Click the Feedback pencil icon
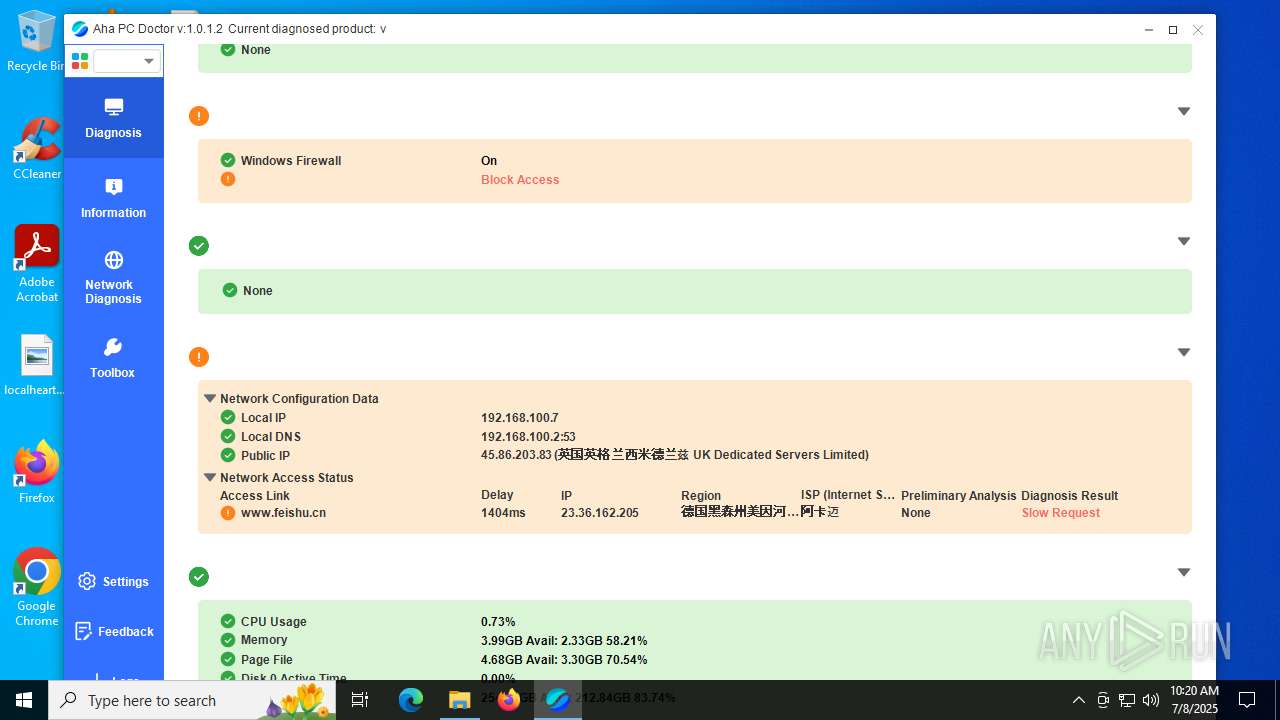 click(x=83, y=632)
